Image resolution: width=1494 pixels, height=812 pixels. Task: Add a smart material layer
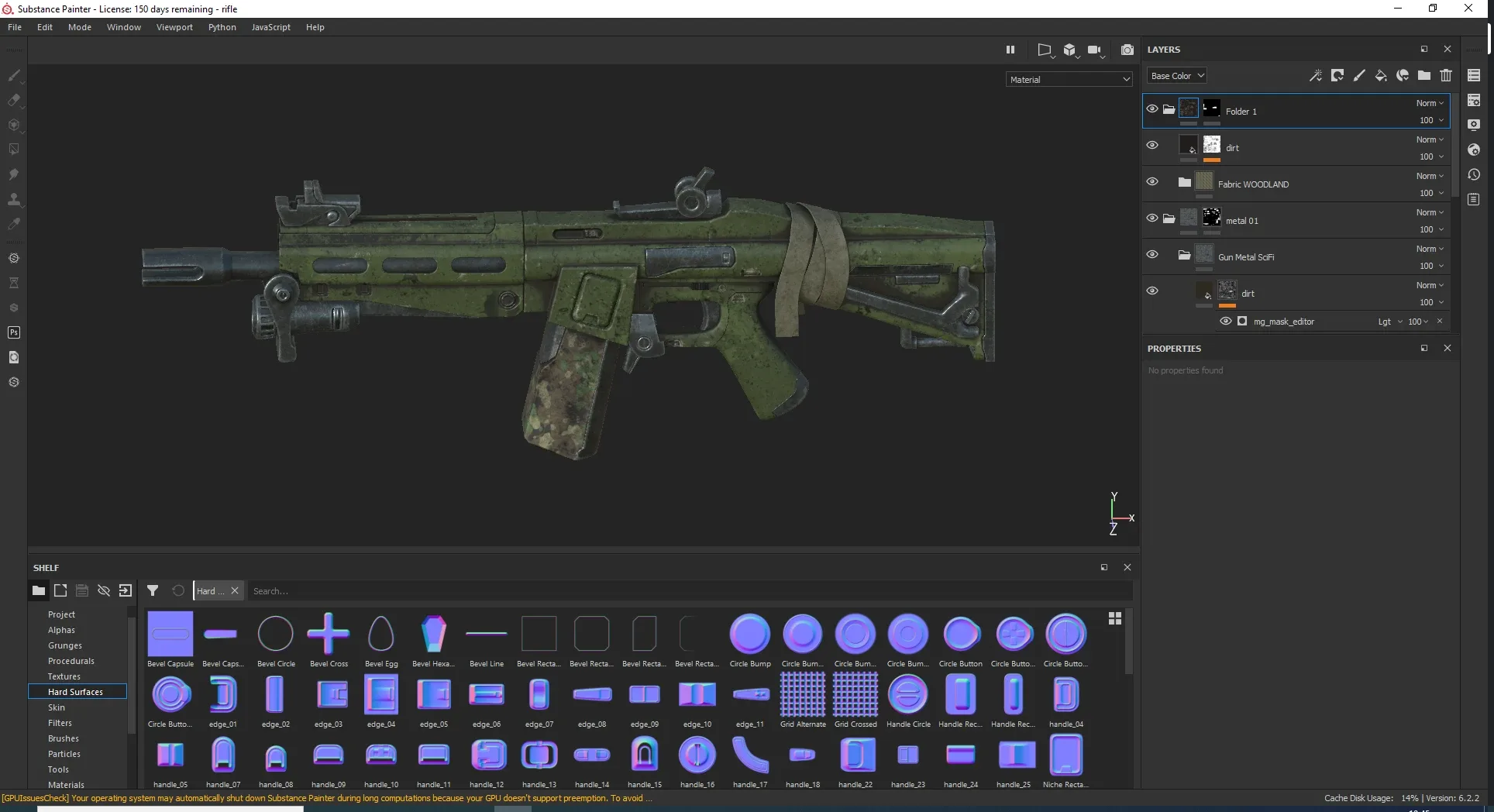pyautogui.click(x=1403, y=75)
